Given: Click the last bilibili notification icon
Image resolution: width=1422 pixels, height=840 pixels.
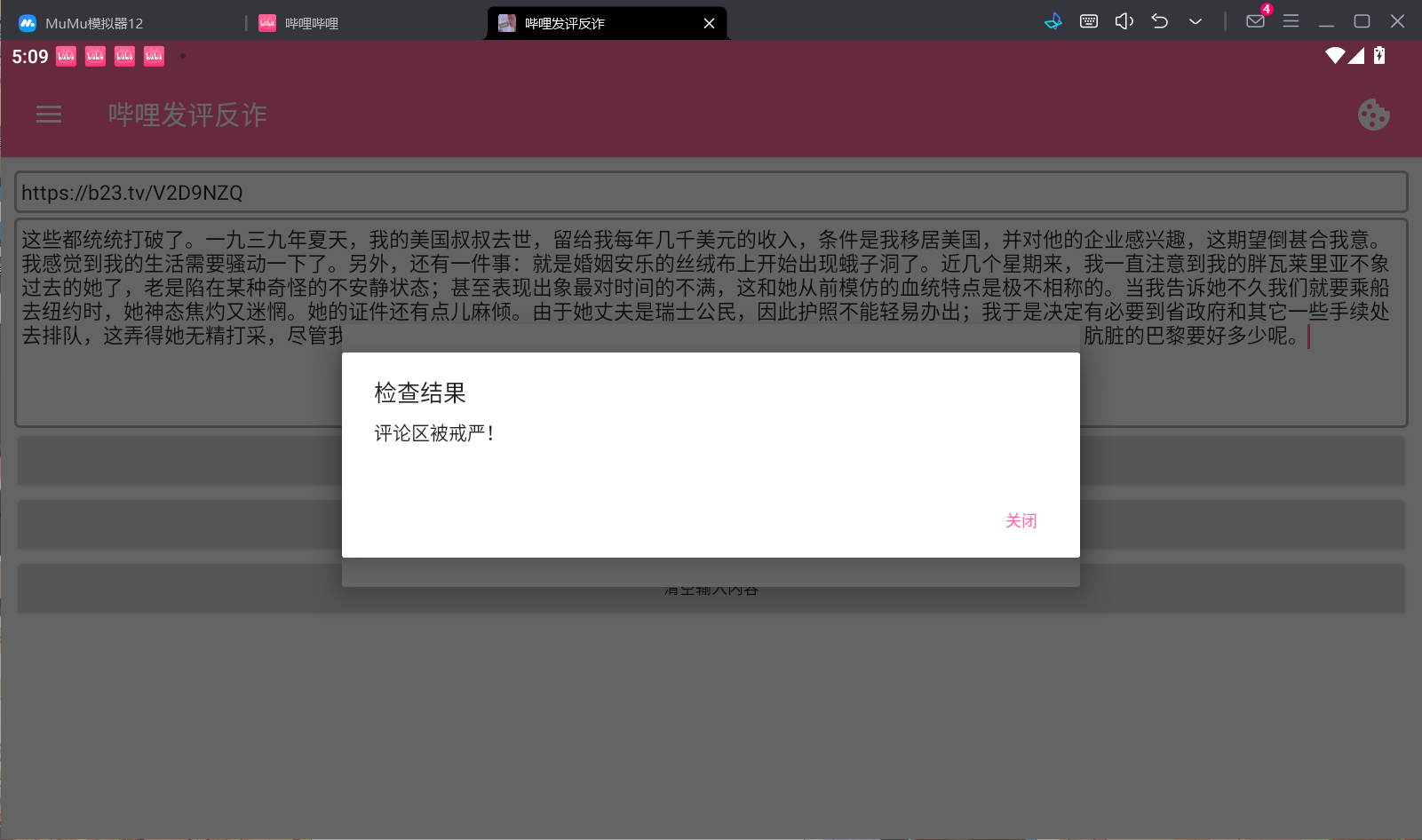Looking at the screenshot, I should [154, 57].
